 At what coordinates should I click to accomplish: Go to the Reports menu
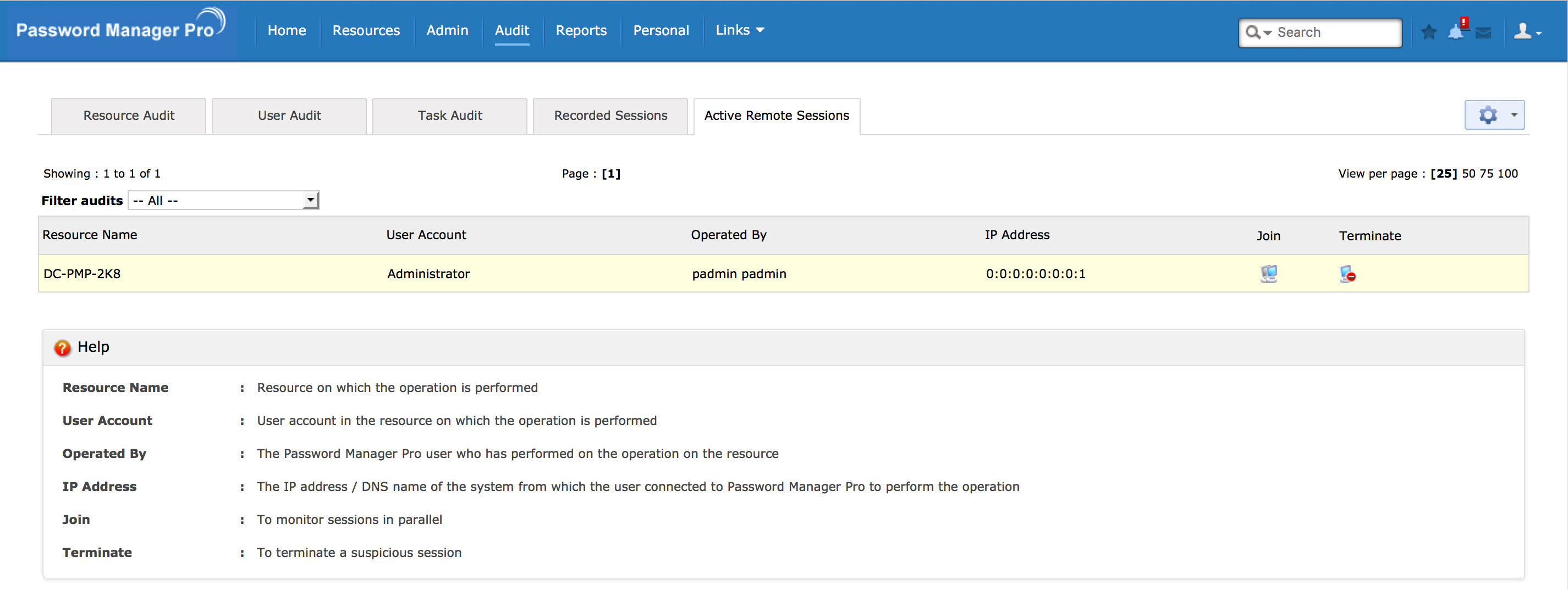click(x=581, y=30)
